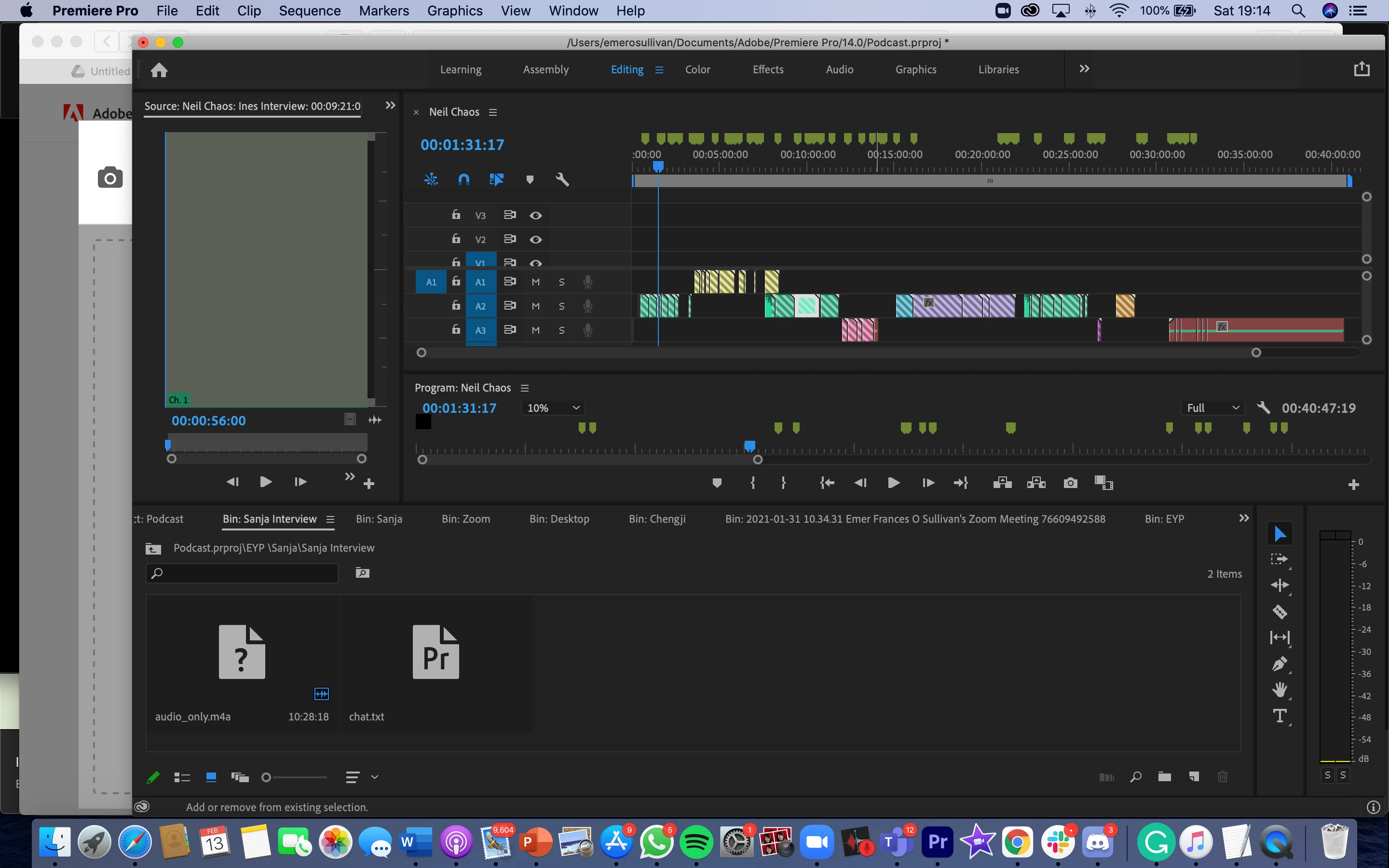Switch to the Color workspace tab
The image size is (1389, 868).
[x=697, y=69]
